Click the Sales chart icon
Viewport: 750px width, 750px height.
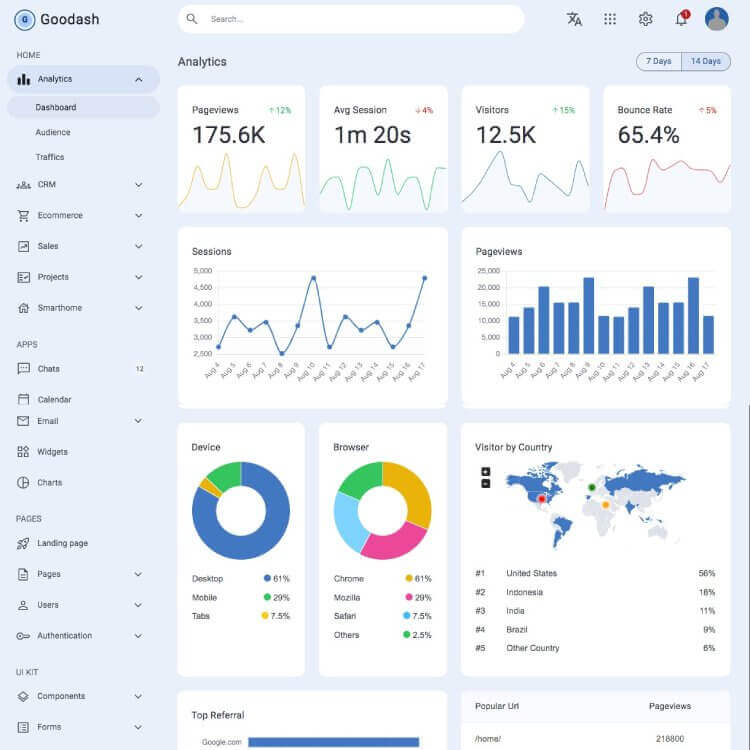[x=23, y=246]
